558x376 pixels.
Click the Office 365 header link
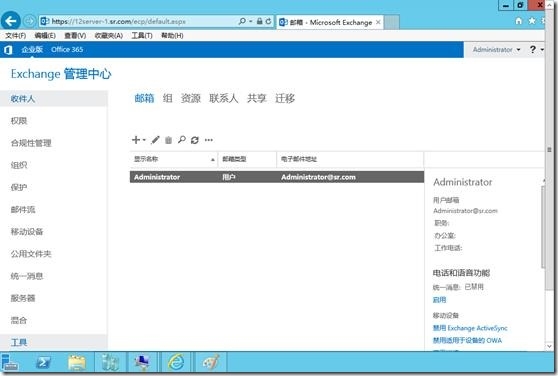[67, 49]
